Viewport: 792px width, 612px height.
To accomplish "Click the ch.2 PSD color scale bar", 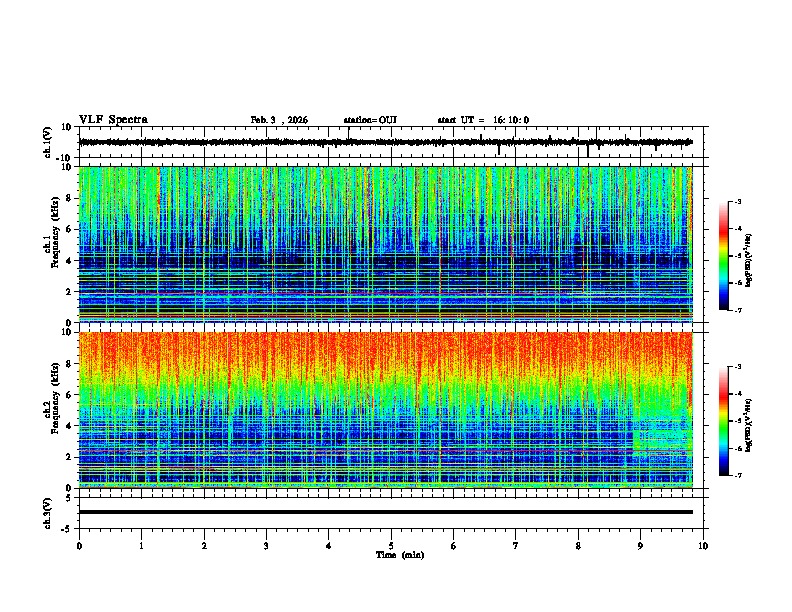I will point(723,421).
